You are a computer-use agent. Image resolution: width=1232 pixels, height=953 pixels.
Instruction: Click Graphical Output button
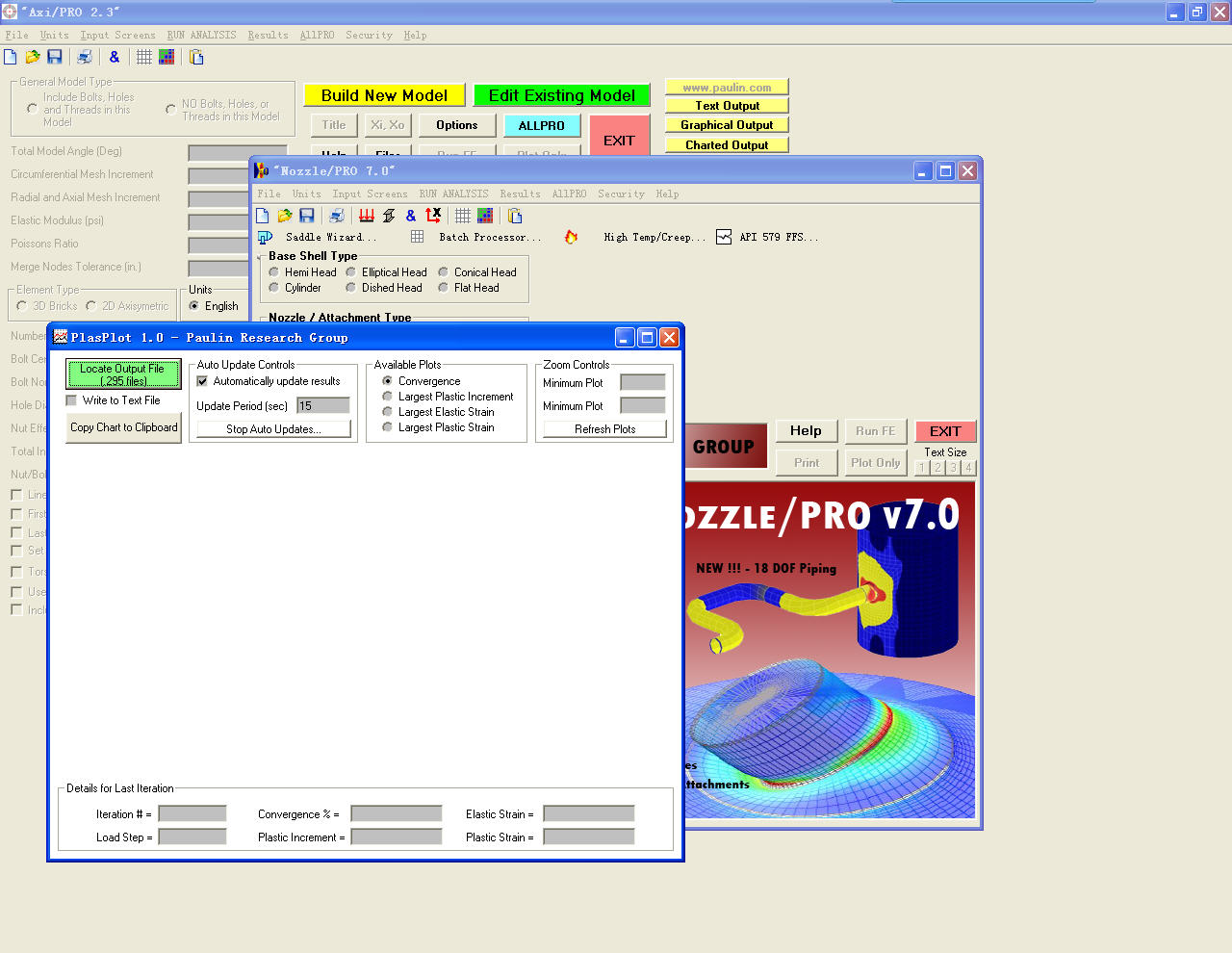[727, 125]
